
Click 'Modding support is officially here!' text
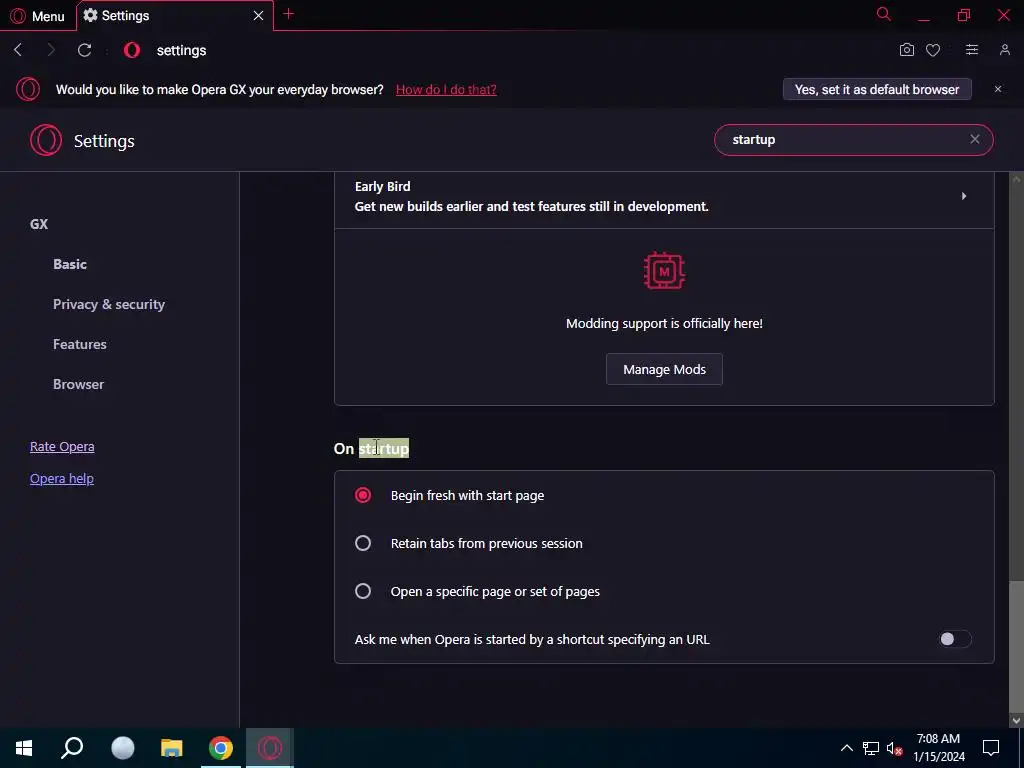[664, 323]
